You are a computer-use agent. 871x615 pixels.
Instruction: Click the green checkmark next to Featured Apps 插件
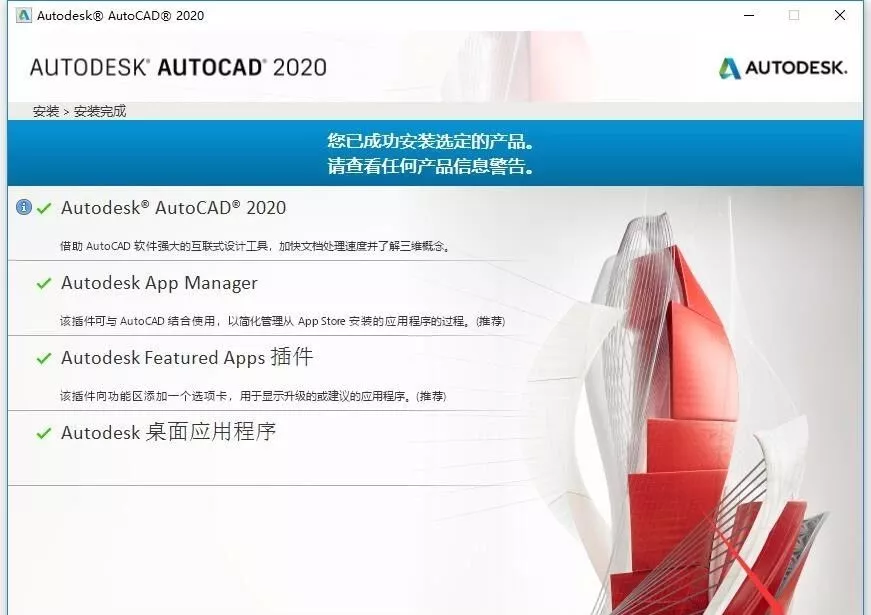click(44, 359)
